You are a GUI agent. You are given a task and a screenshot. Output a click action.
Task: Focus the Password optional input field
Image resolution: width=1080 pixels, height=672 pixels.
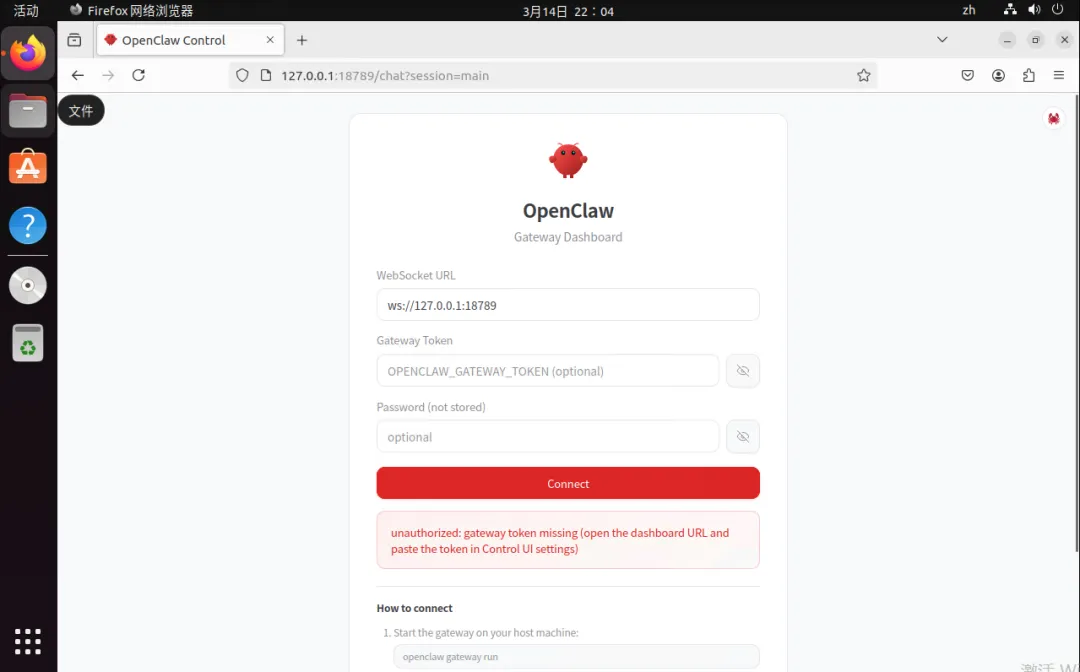pos(548,437)
